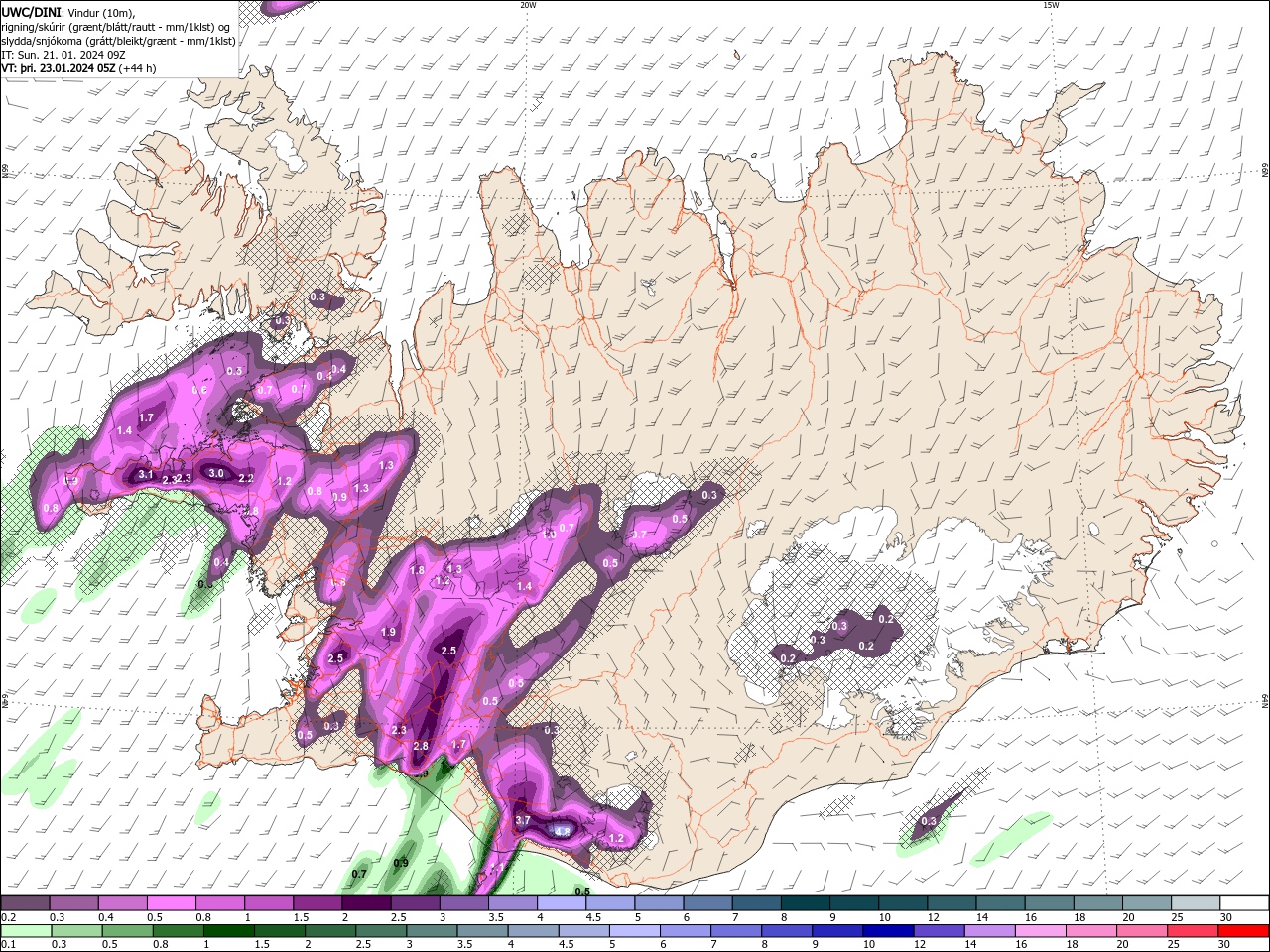
Task: Click the 3.1 snowfall value on the map
Action: click(x=145, y=475)
